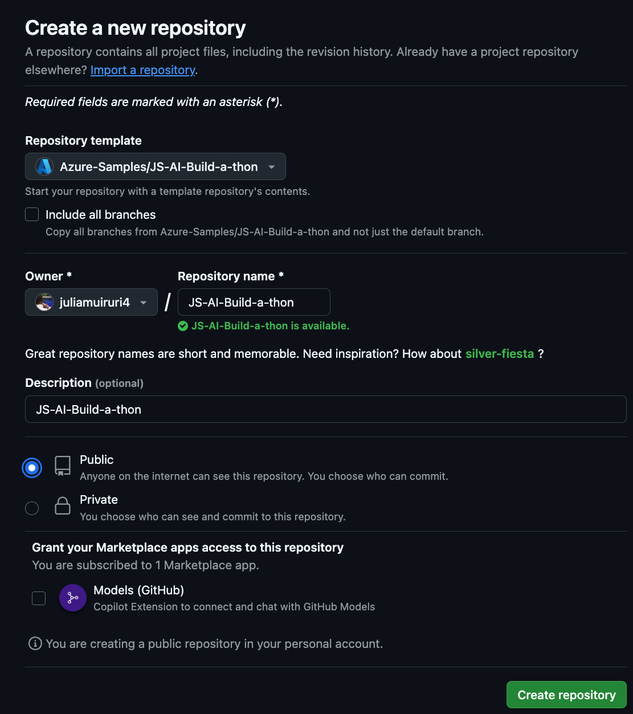Viewport: 633px width, 714px height.
Task: Select the Public radio button
Action: (x=32, y=467)
